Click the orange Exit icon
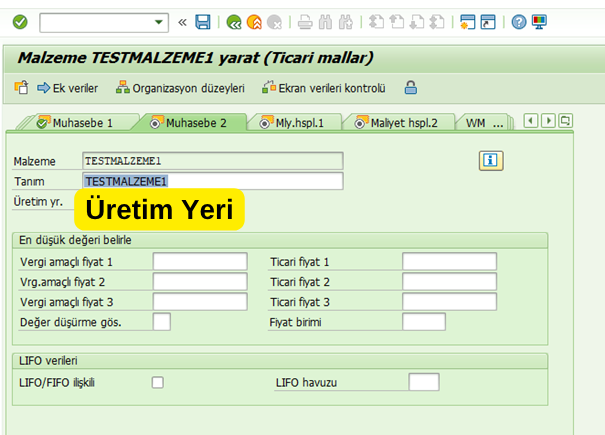The width and height of the screenshot is (605, 435). [254, 21]
